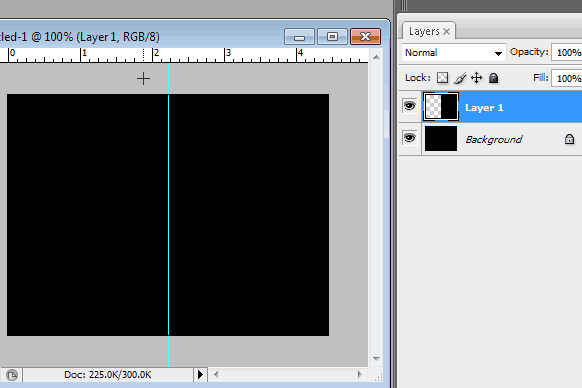Click the status bar preview icon
The width and height of the screenshot is (582, 388).
[x=12, y=375]
